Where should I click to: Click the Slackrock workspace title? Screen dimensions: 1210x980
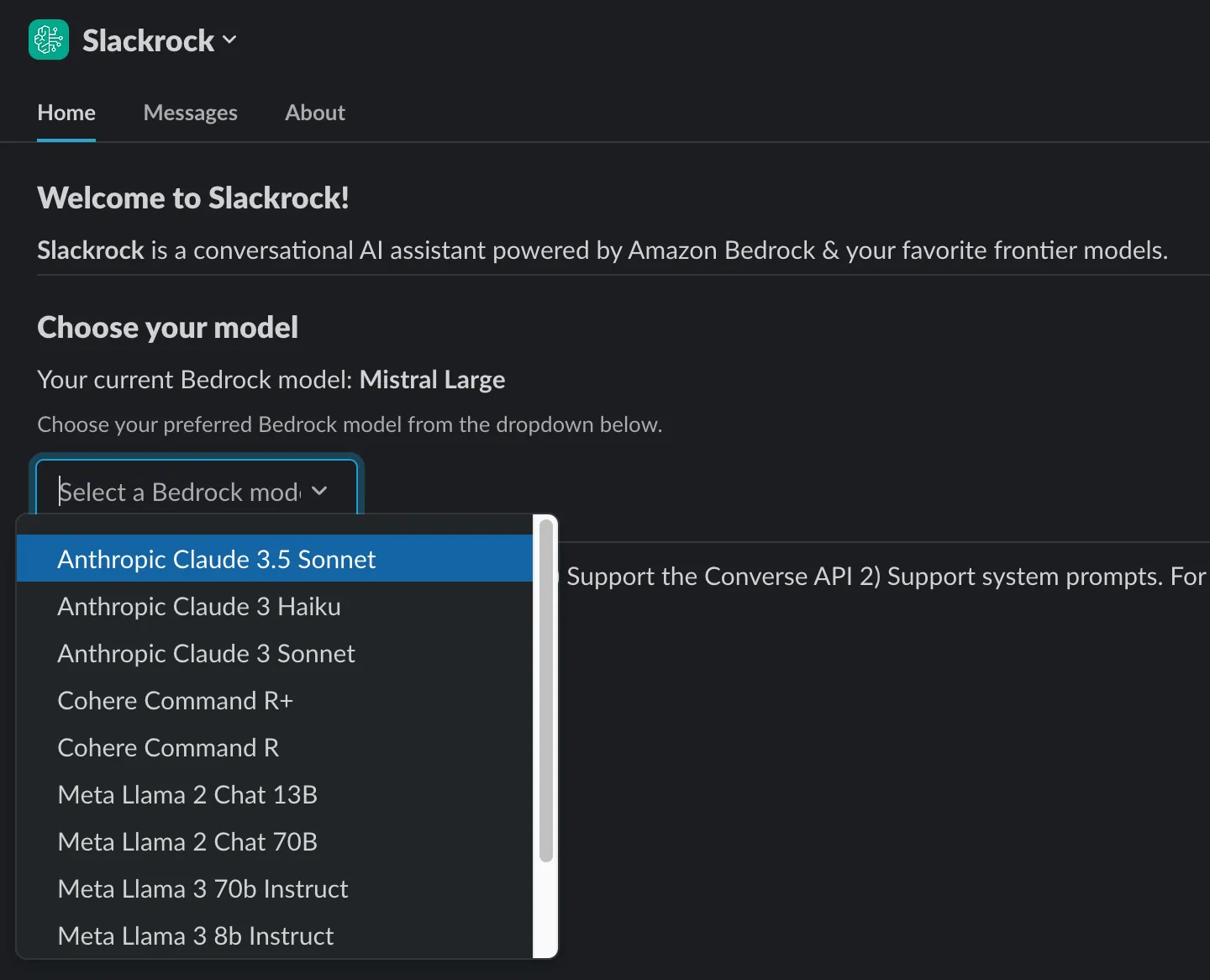coord(148,40)
